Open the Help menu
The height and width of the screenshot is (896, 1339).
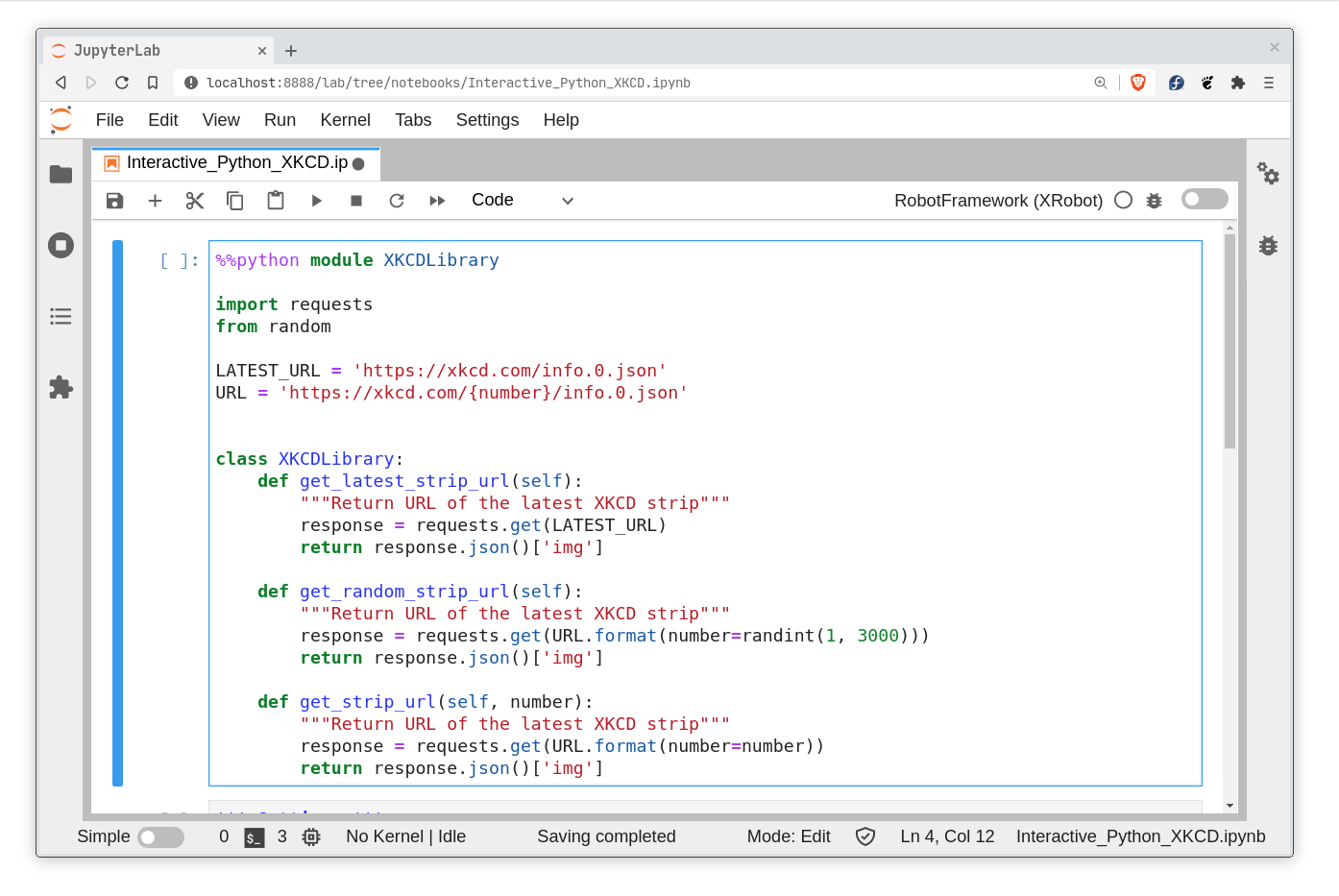tap(561, 120)
